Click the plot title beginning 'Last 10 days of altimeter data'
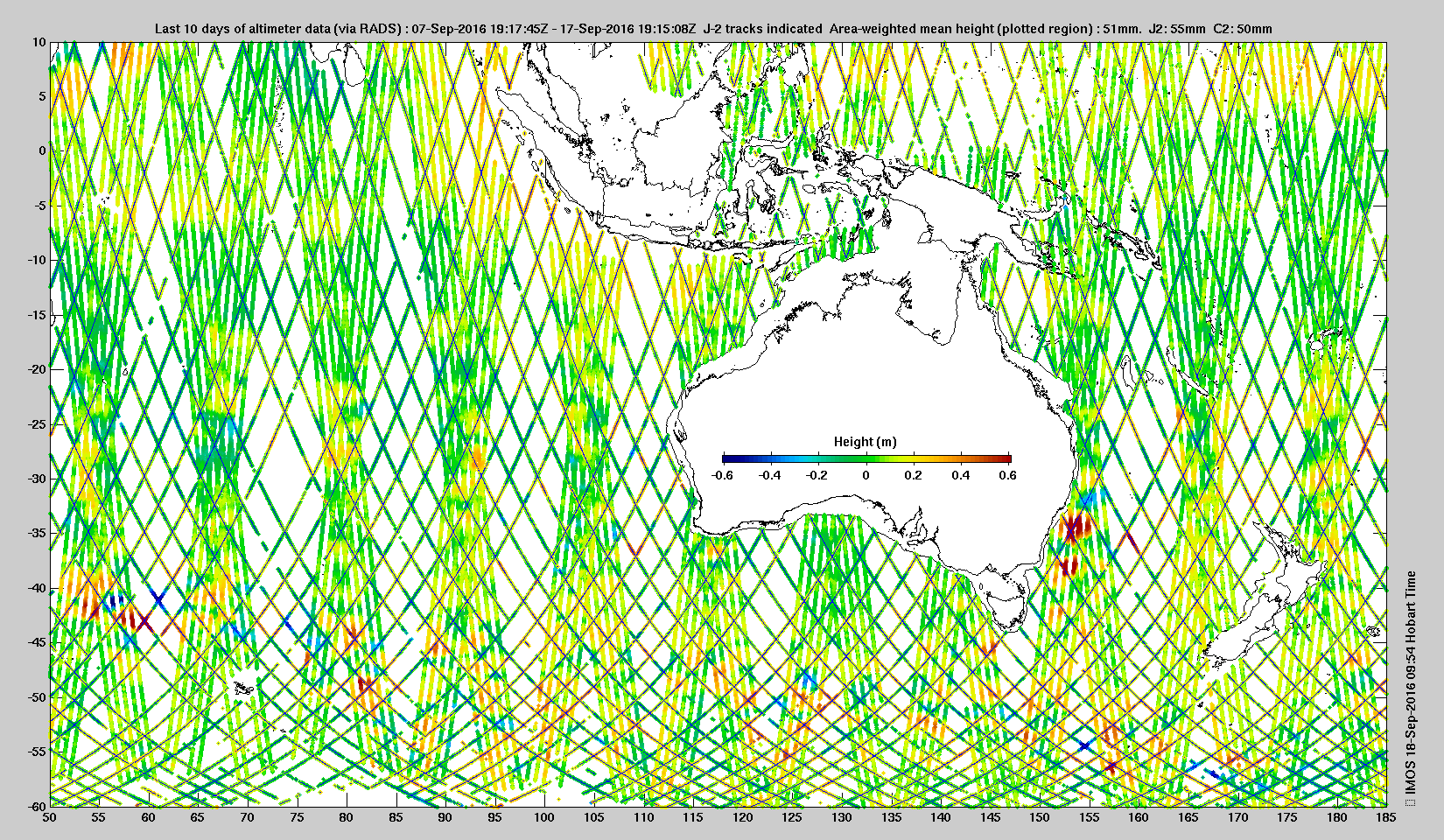The width and height of the screenshot is (1444, 840). (713, 29)
